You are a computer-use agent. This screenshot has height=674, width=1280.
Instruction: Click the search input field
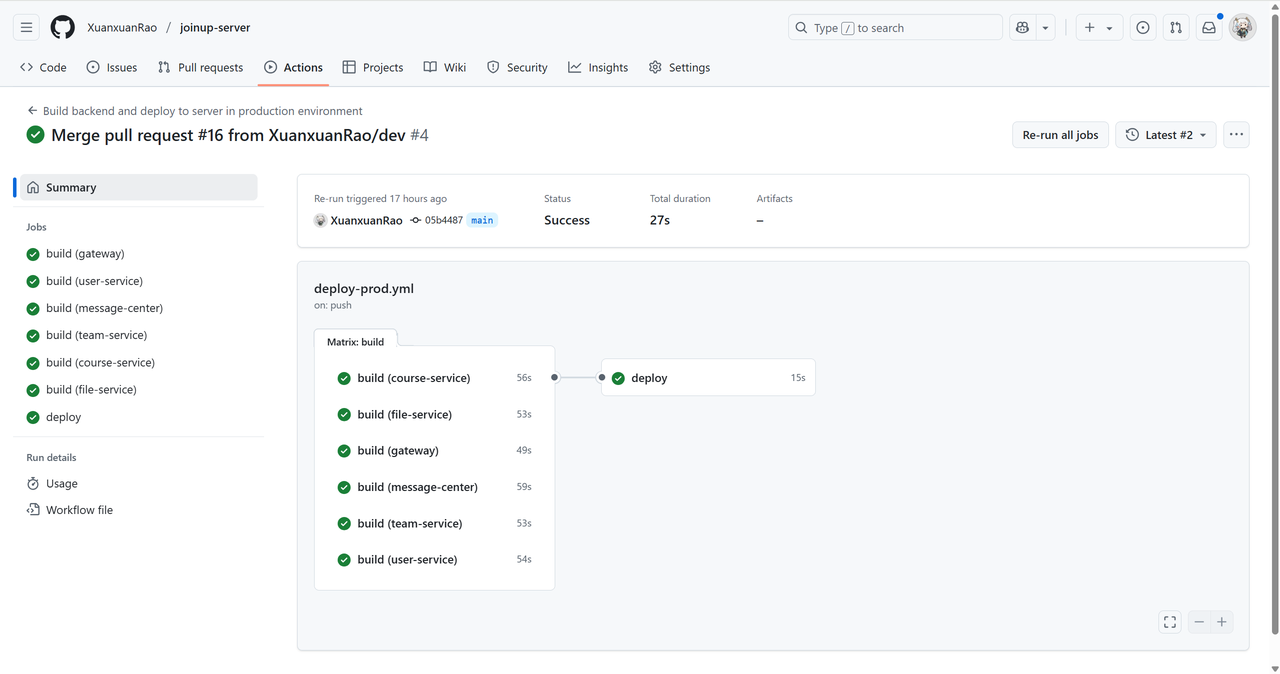point(895,28)
